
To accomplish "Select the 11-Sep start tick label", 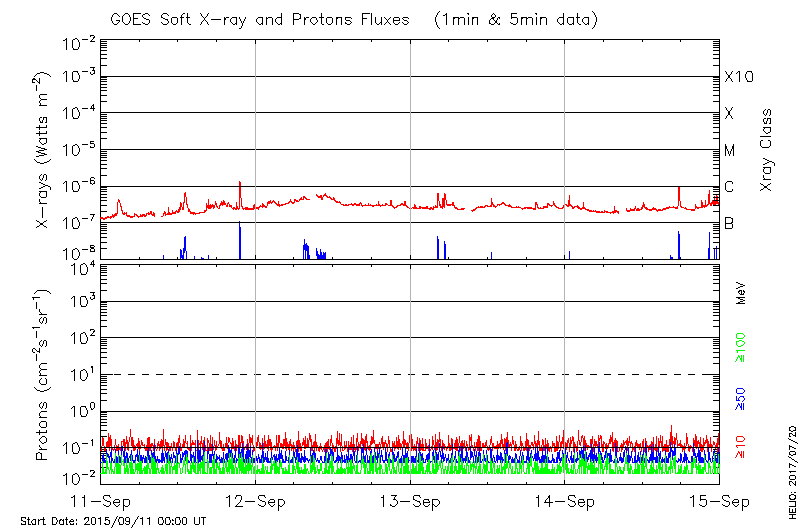I will click(x=102, y=501).
